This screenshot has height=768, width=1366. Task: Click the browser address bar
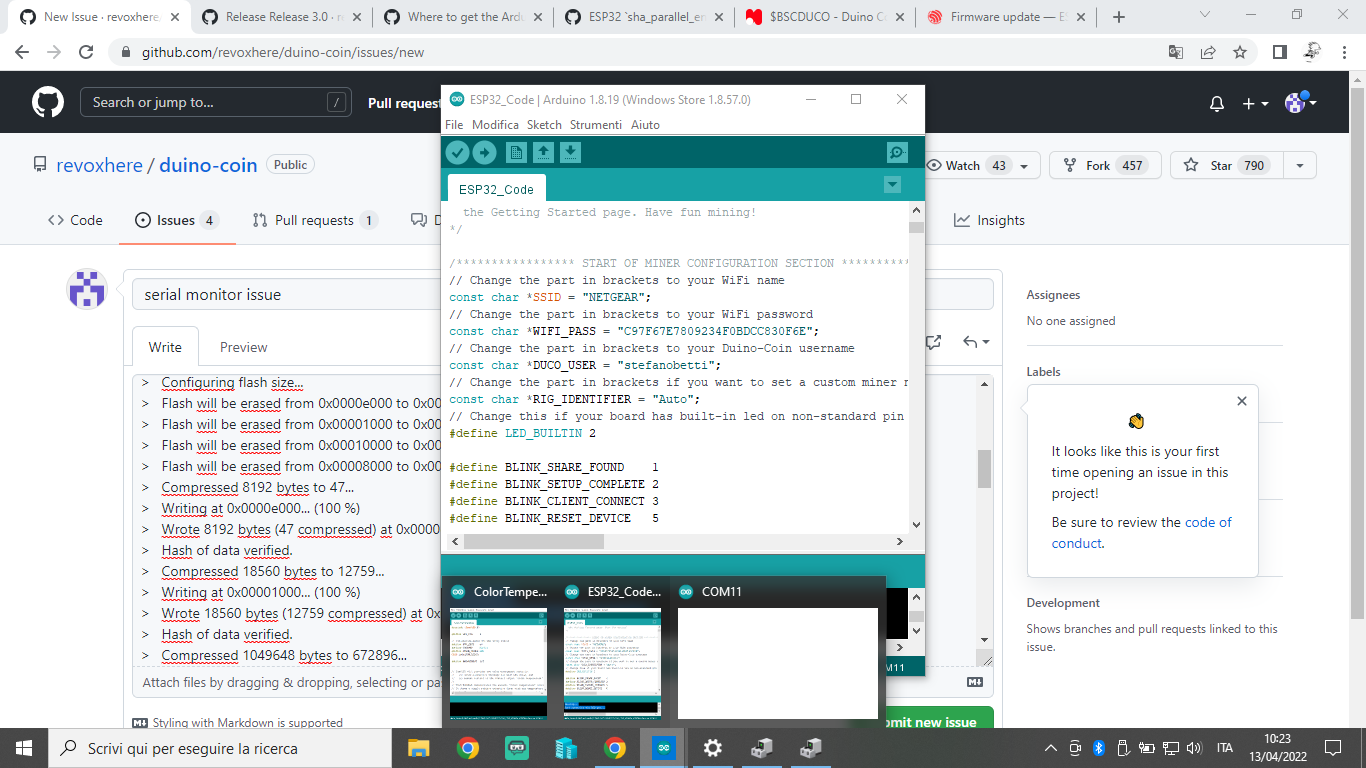(x=640, y=52)
